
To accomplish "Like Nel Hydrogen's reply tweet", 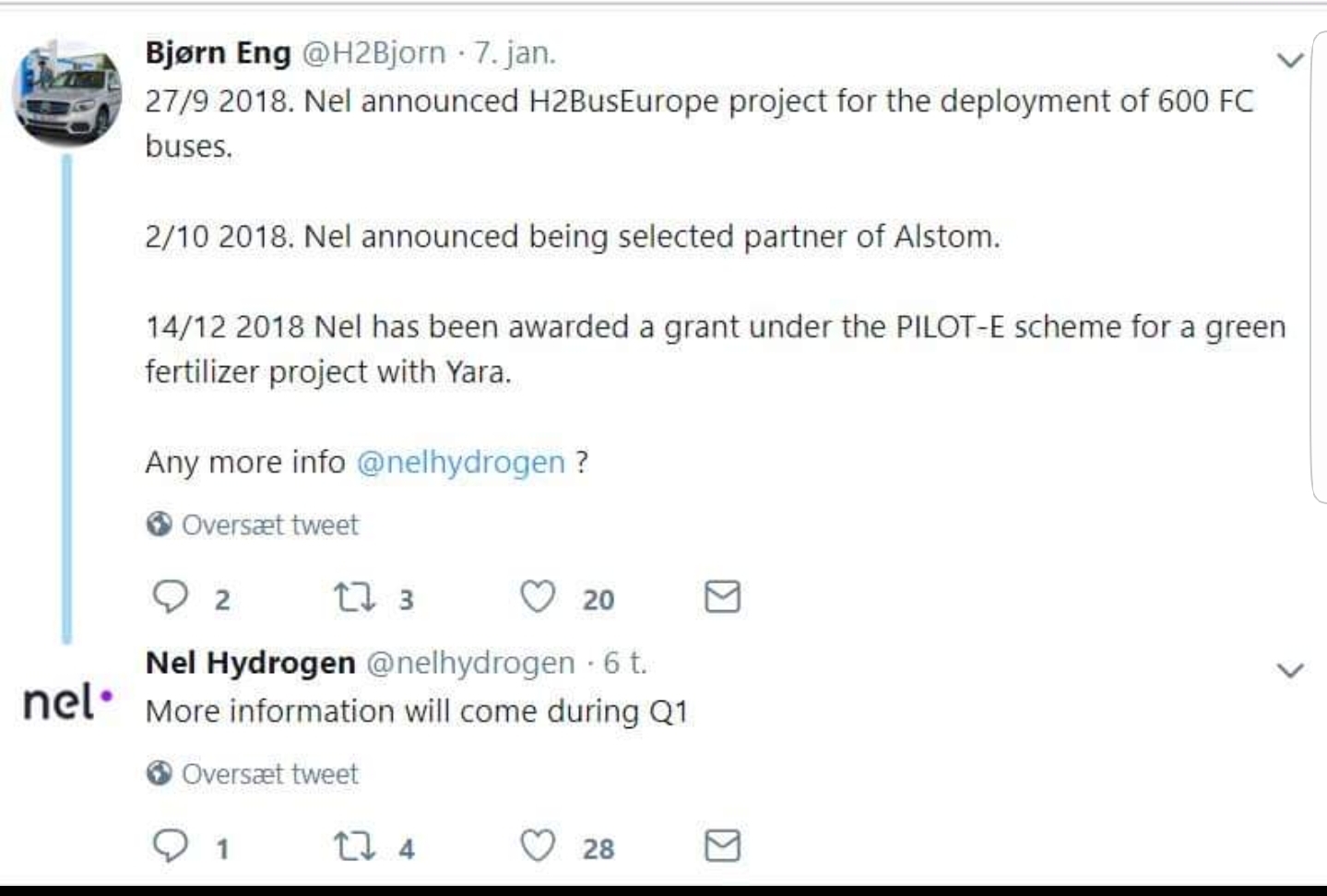I will [x=538, y=846].
